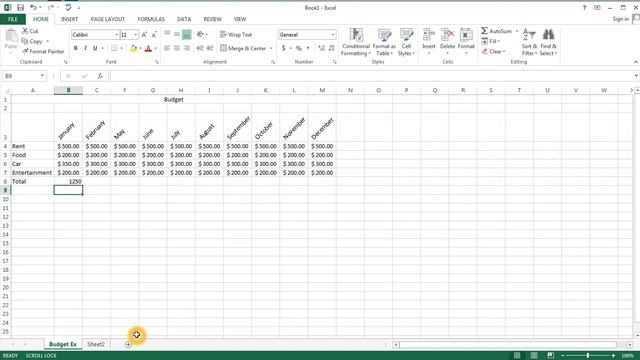Switch to the REVIEW tab
The image size is (640, 360).
pyautogui.click(x=212, y=19)
